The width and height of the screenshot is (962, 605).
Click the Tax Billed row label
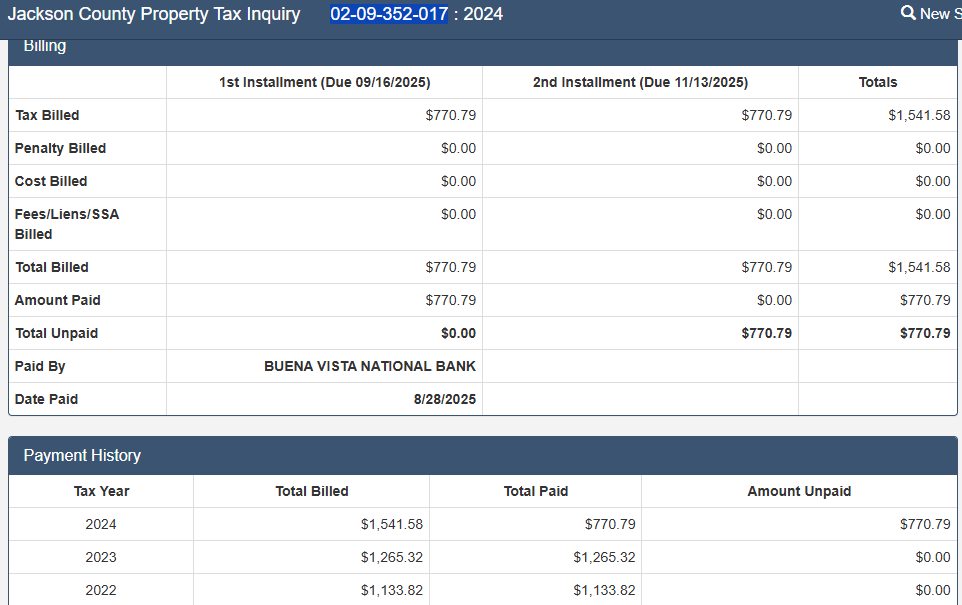pyautogui.click(x=47, y=115)
